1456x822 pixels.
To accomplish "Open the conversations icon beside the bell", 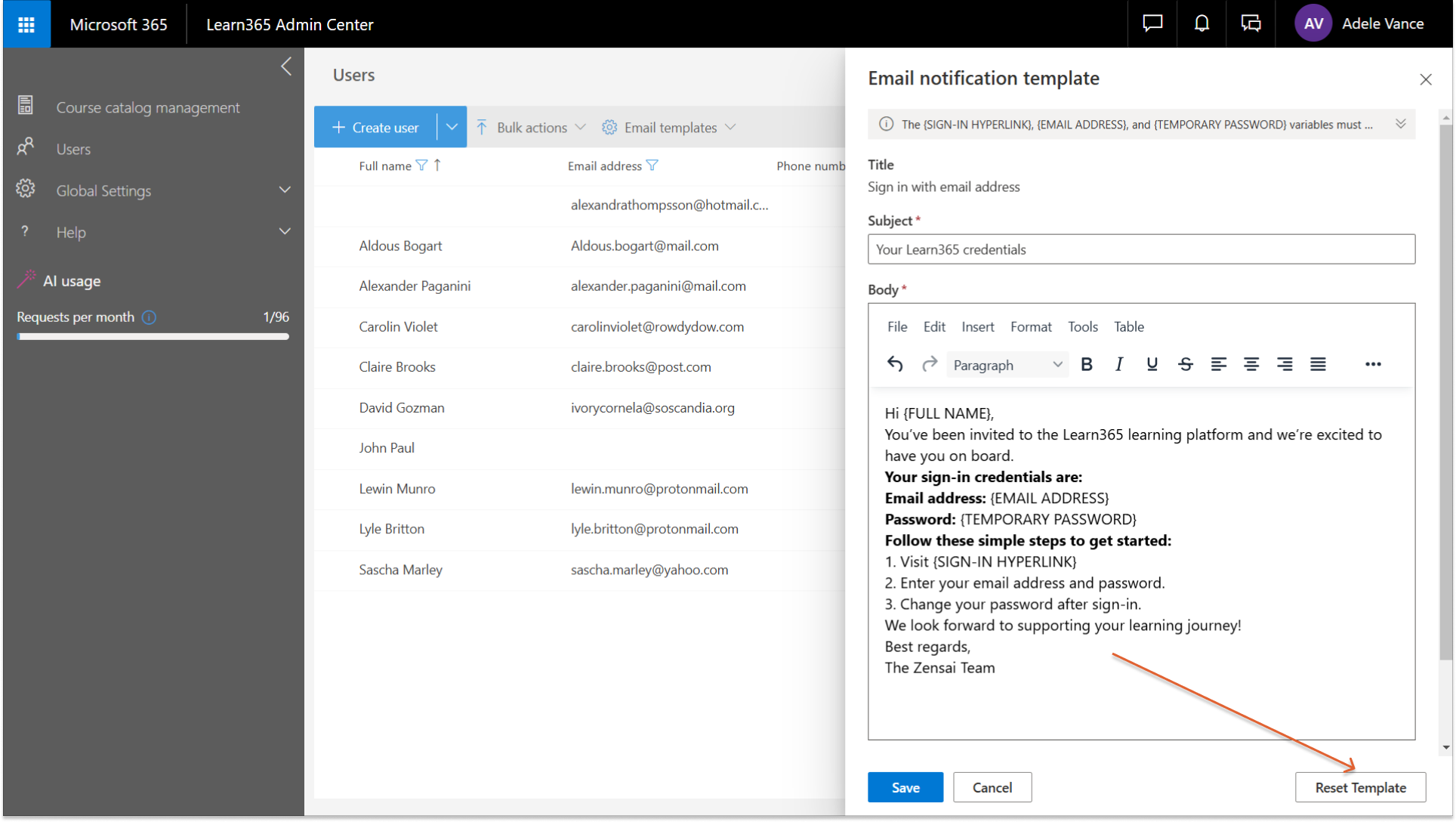I will pos(1251,24).
